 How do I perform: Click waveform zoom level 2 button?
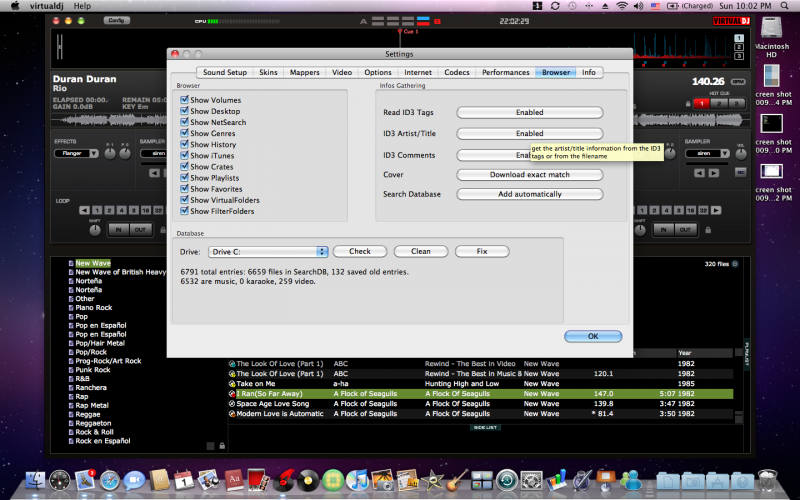(x=739, y=47)
